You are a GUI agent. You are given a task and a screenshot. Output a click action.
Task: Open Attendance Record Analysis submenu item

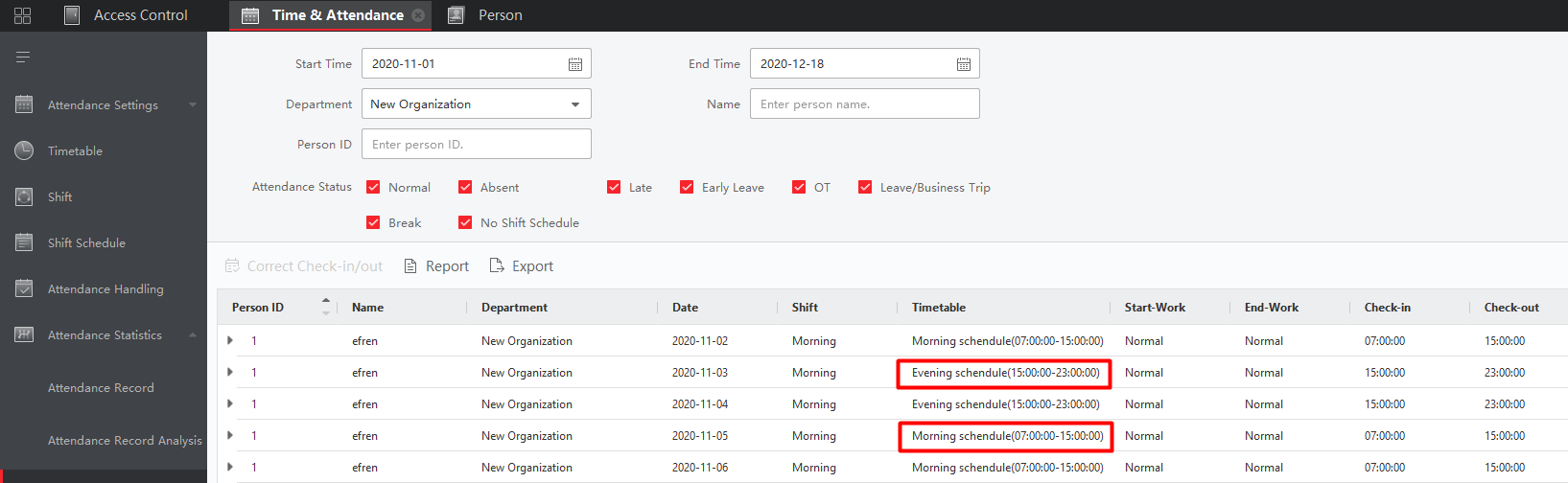tap(125, 441)
